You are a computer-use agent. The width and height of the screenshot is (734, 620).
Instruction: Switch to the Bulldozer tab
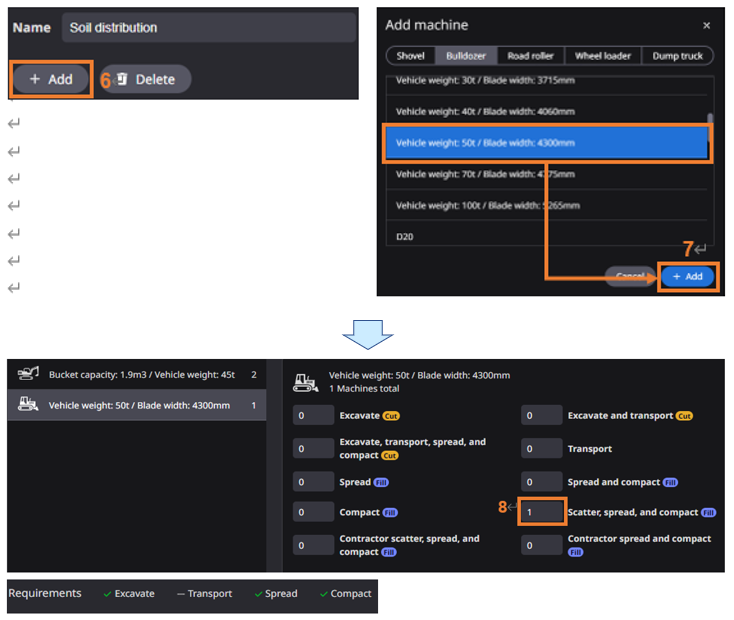tap(466, 56)
